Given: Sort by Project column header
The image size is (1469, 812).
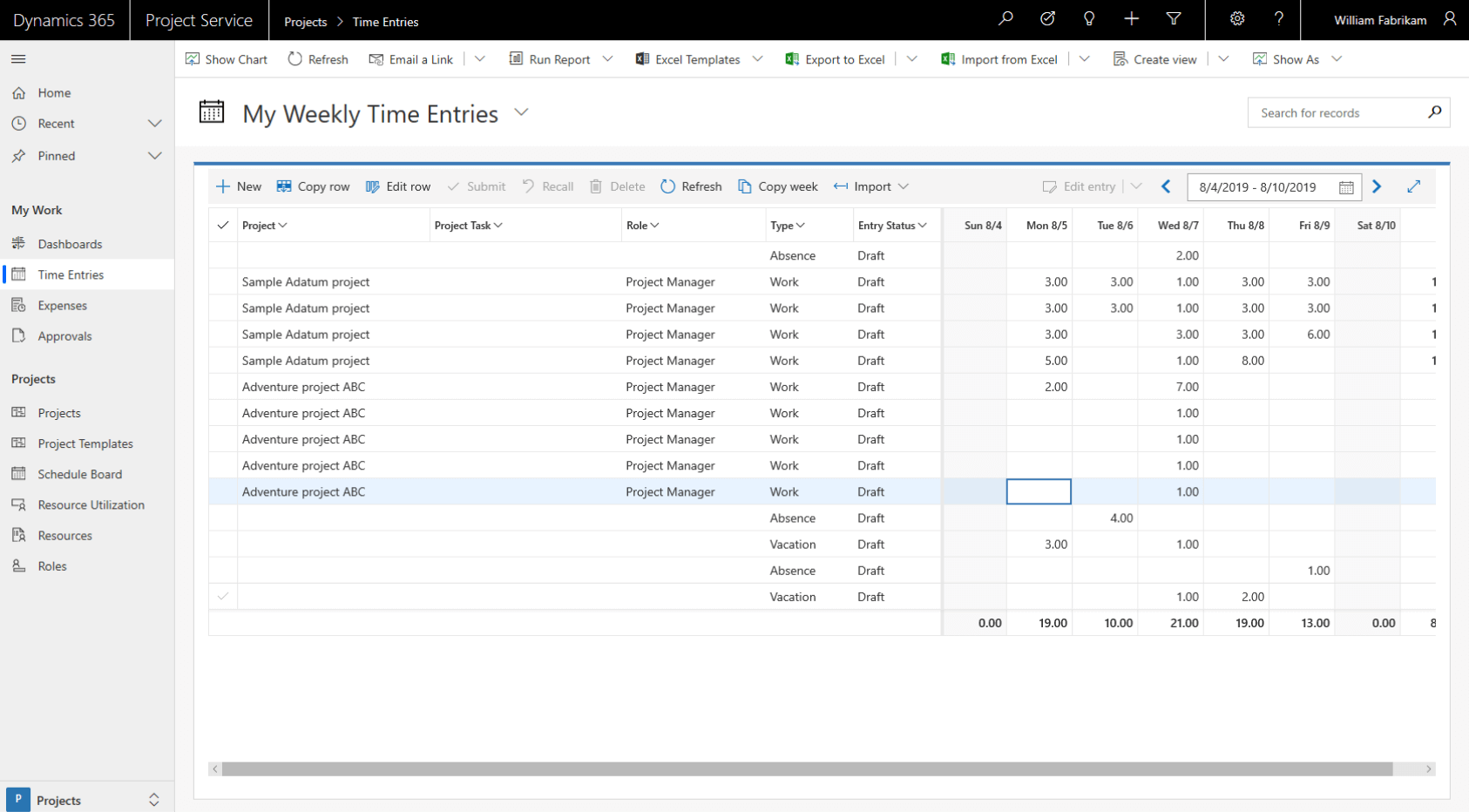Looking at the screenshot, I should pyautogui.click(x=265, y=225).
